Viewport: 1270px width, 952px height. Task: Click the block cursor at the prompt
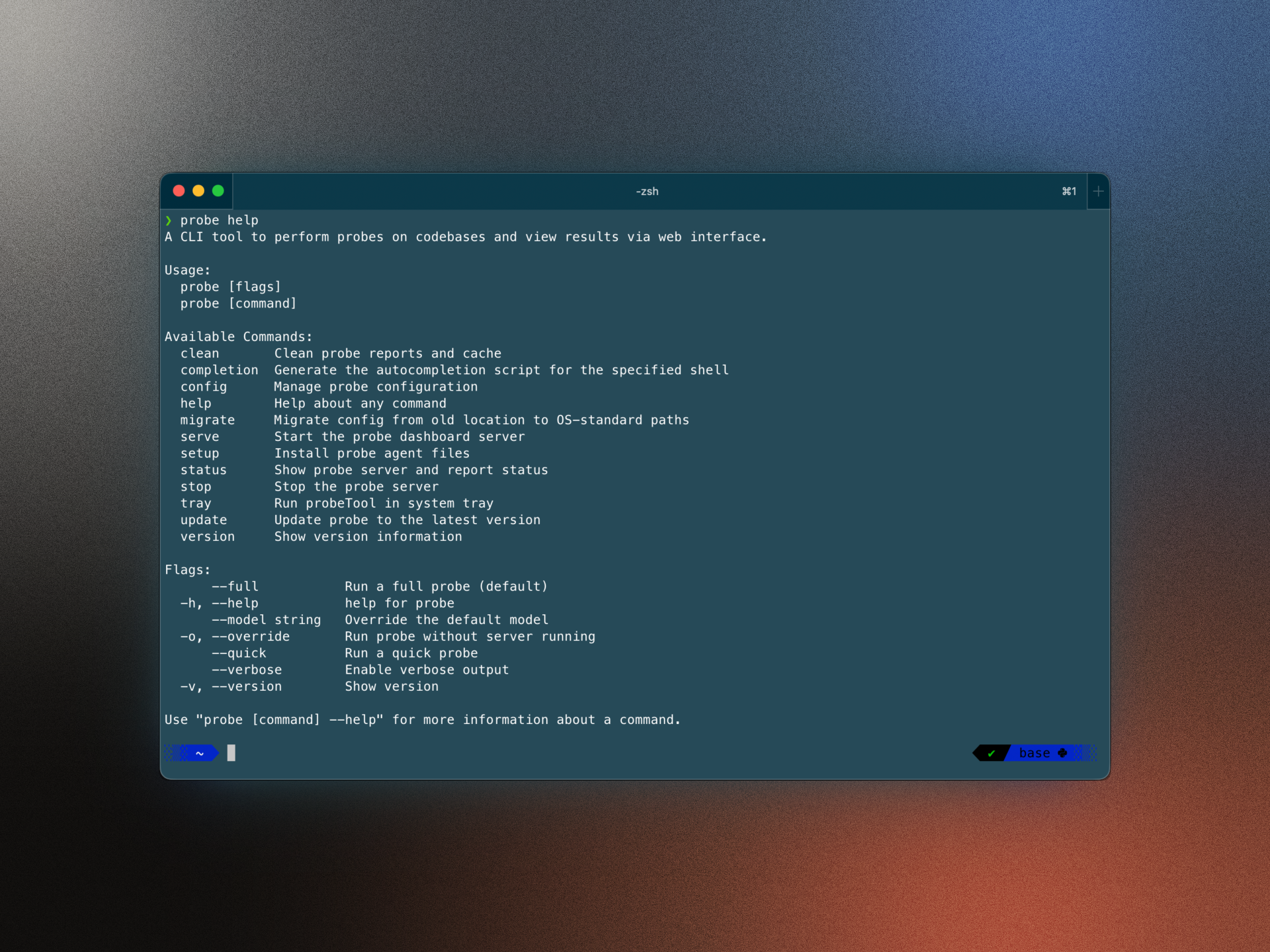click(x=232, y=753)
